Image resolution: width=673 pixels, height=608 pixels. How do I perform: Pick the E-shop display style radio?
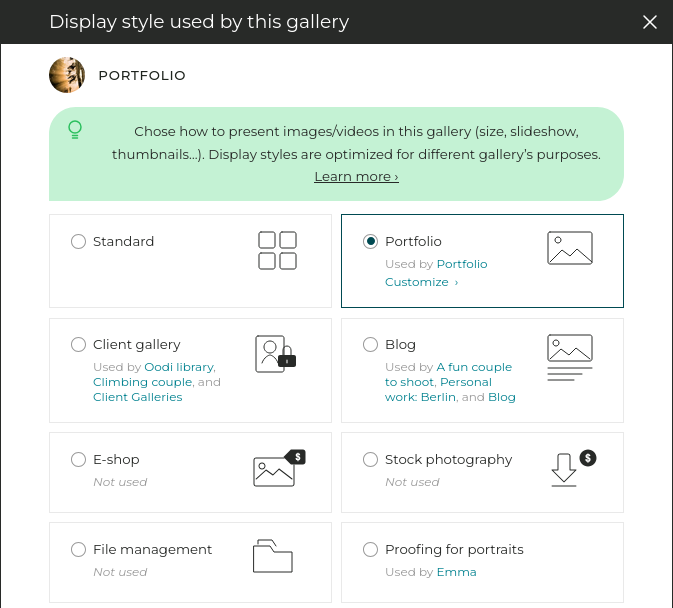click(x=78, y=459)
